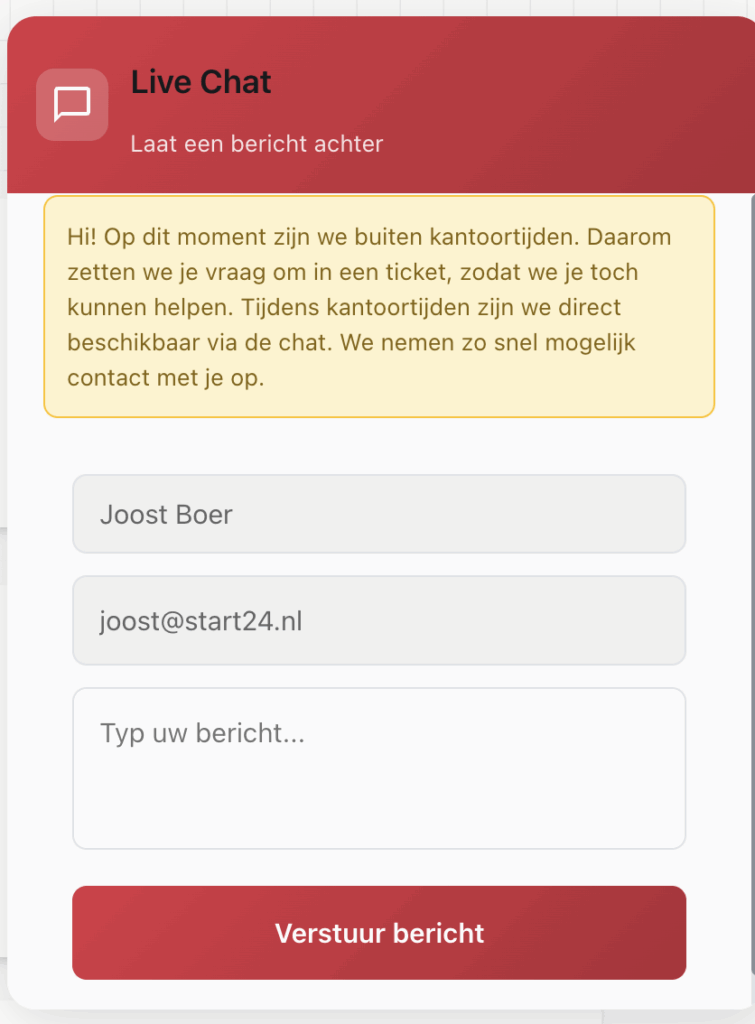
Task: Click the placeholder text in message textarea
Action: coord(202,734)
